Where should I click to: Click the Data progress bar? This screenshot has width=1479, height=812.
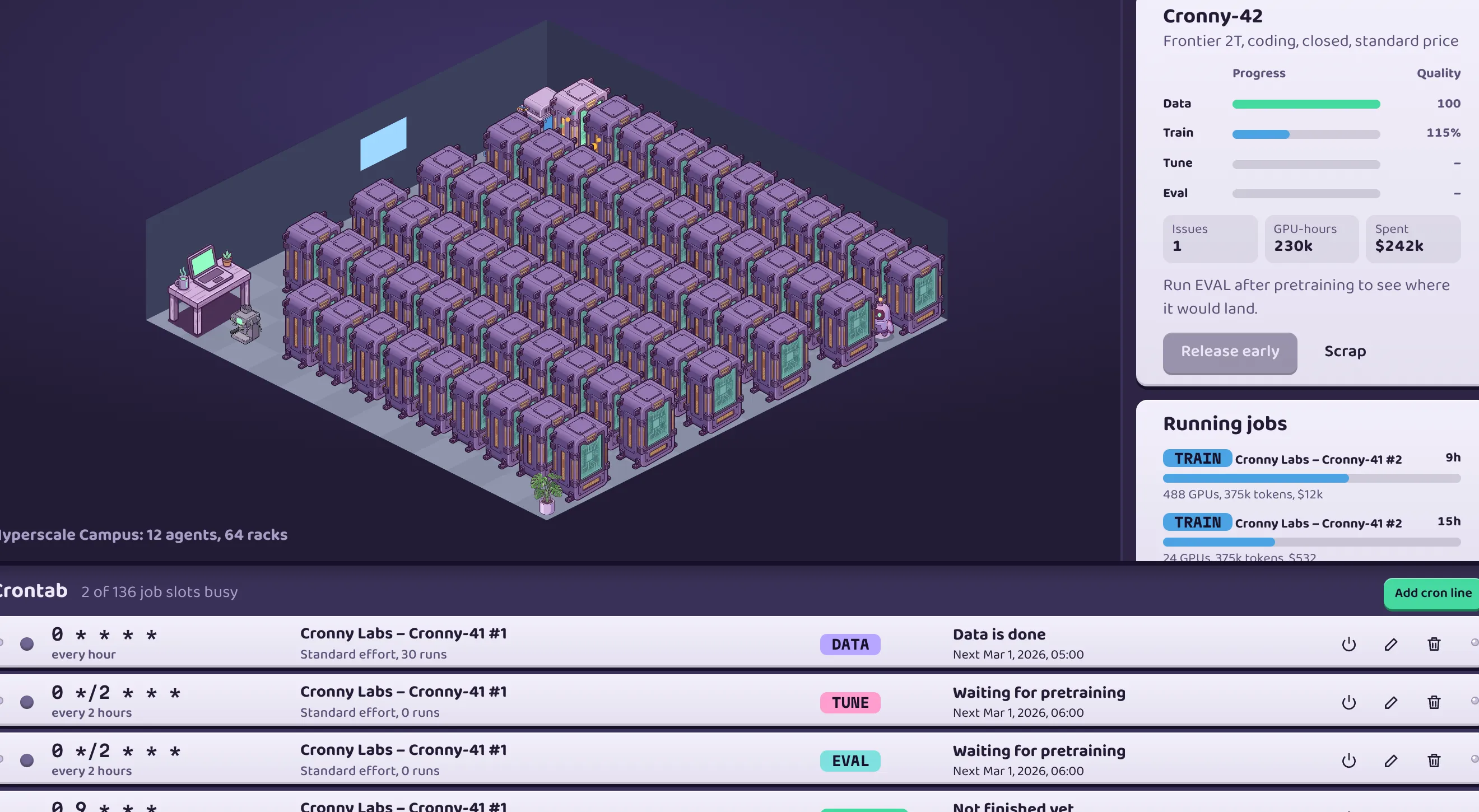coord(1305,105)
